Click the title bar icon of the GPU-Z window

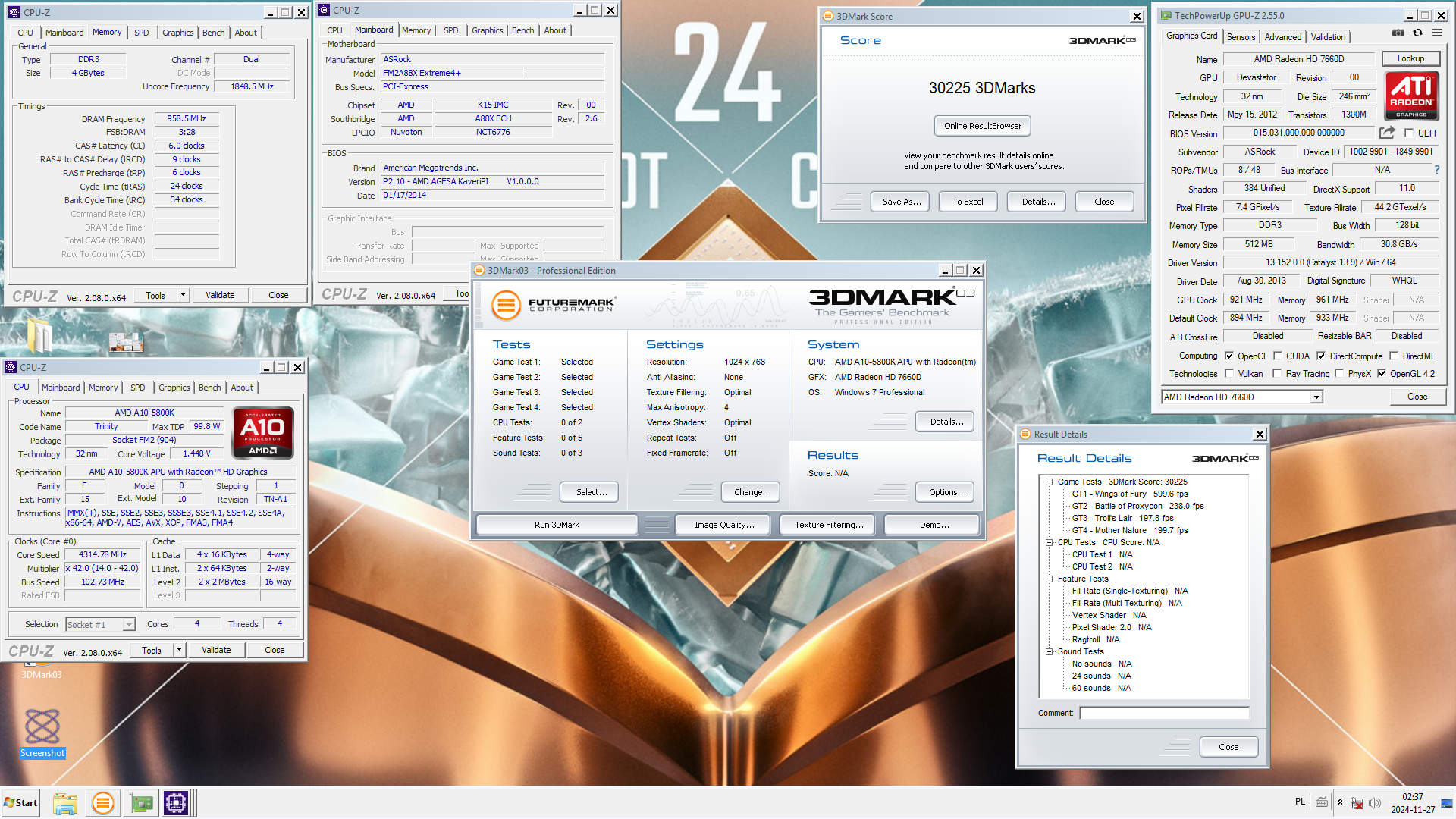(x=1166, y=15)
